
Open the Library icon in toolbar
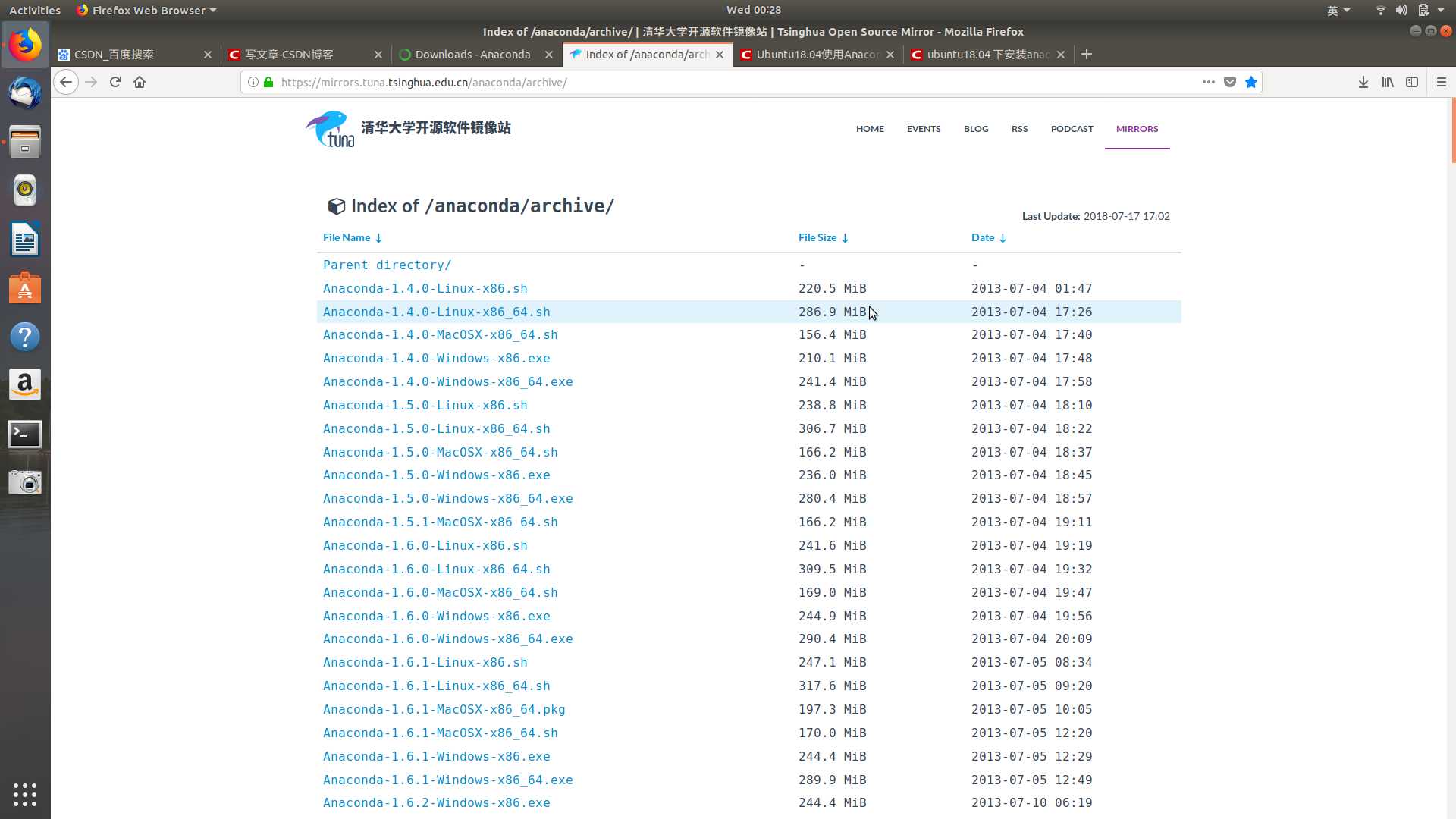point(1388,82)
